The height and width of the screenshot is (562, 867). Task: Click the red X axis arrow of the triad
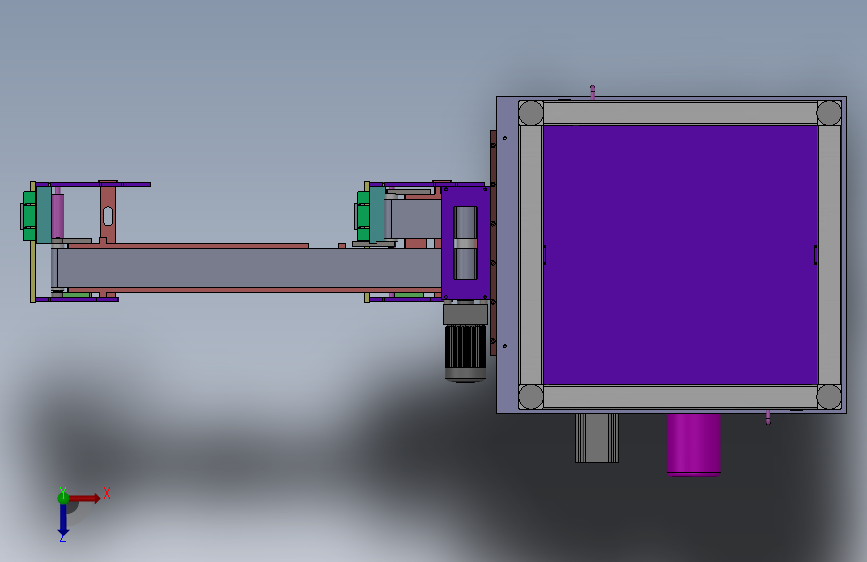click(x=86, y=498)
